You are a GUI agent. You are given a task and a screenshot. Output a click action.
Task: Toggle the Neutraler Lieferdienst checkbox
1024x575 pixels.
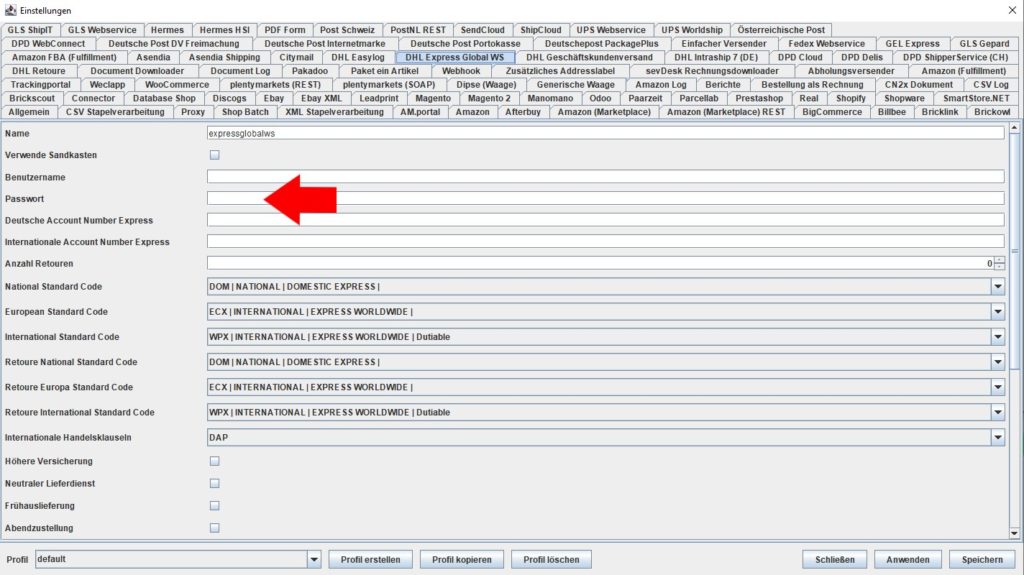click(214, 484)
